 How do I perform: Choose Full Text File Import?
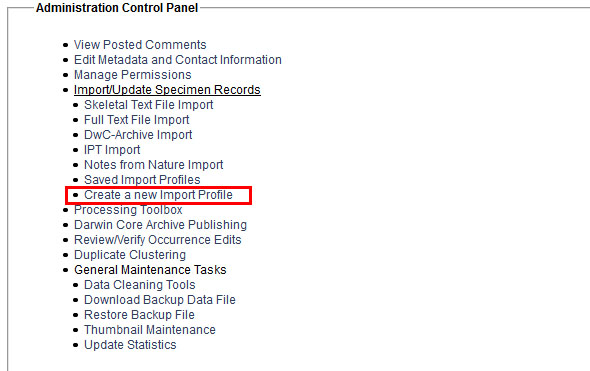click(x=137, y=120)
